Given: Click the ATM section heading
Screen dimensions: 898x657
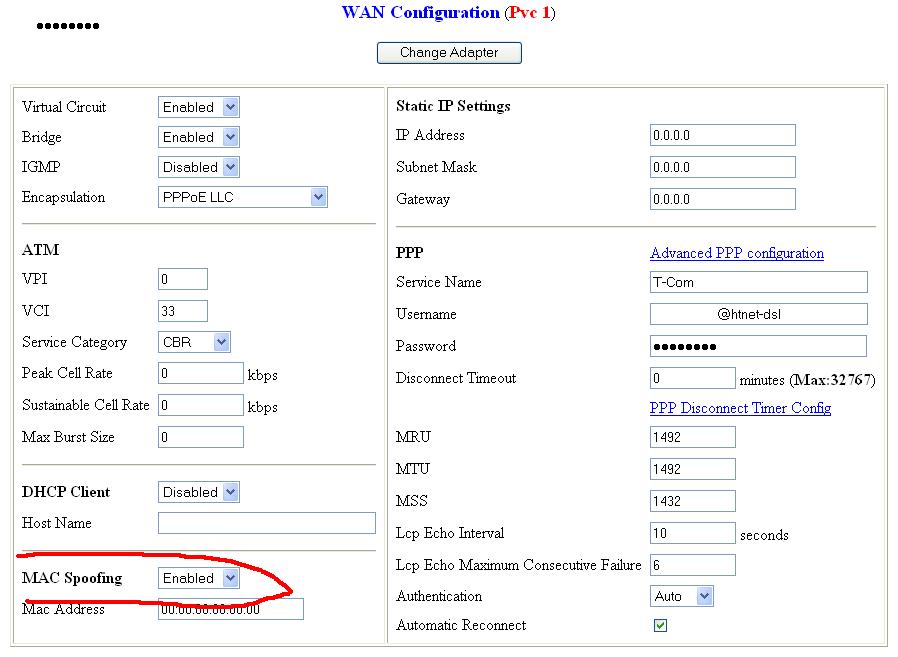Looking at the screenshot, I should (x=41, y=250).
